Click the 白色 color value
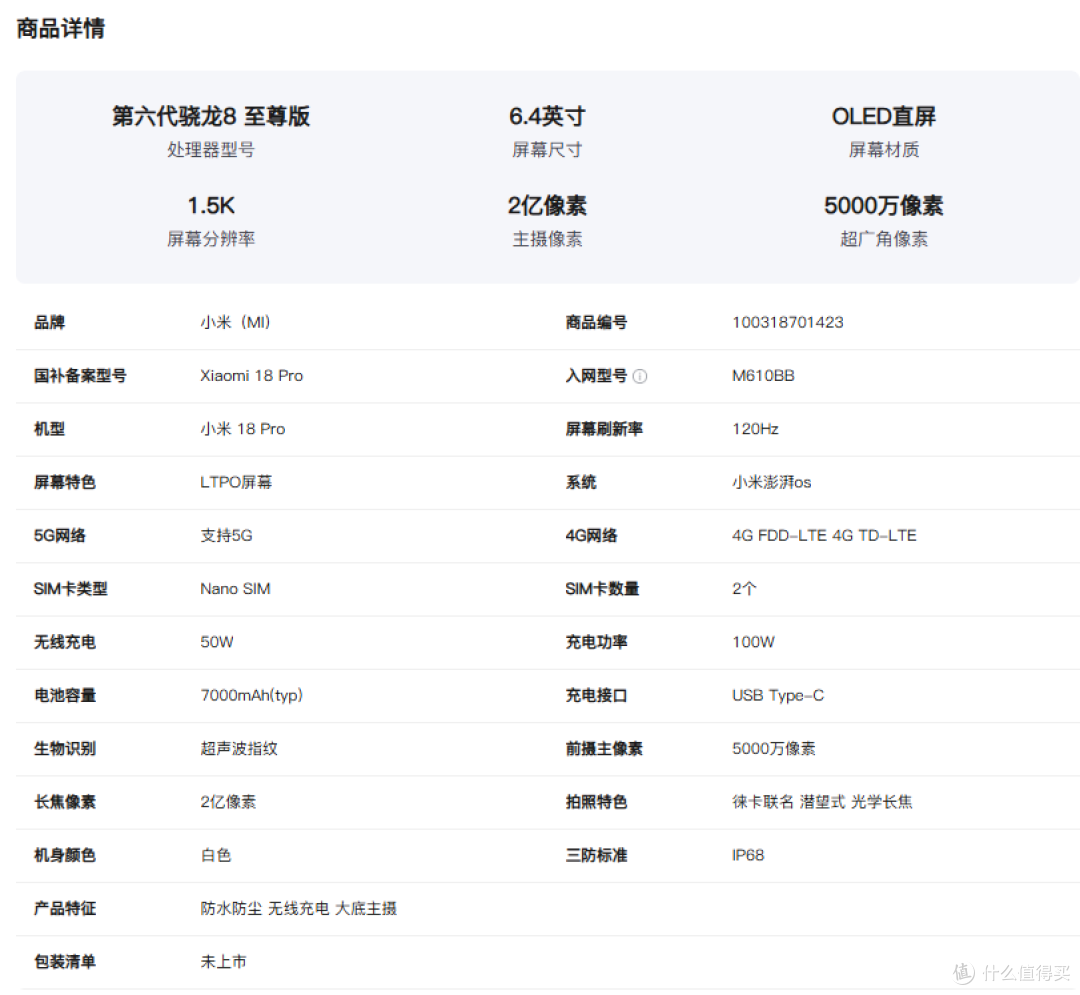This screenshot has width=1080, height=995. pyautogui.click(x=216, y=855)
